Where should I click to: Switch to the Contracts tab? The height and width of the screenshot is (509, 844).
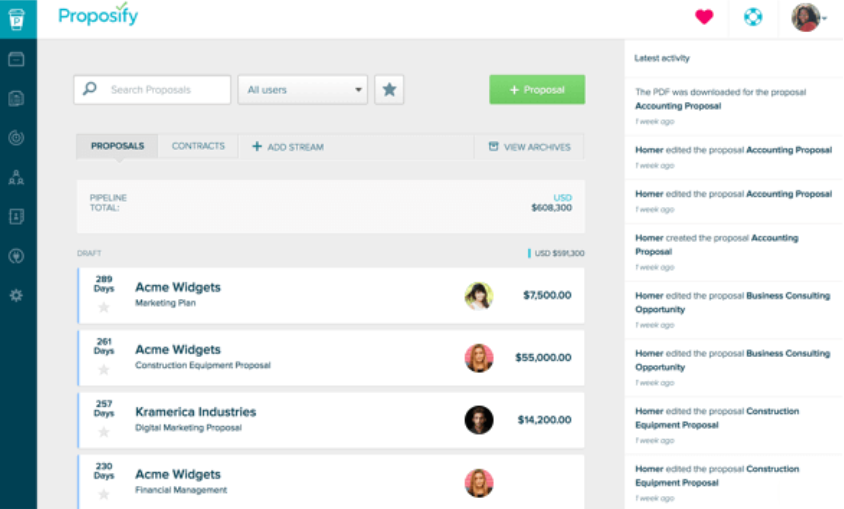point(198,146)
